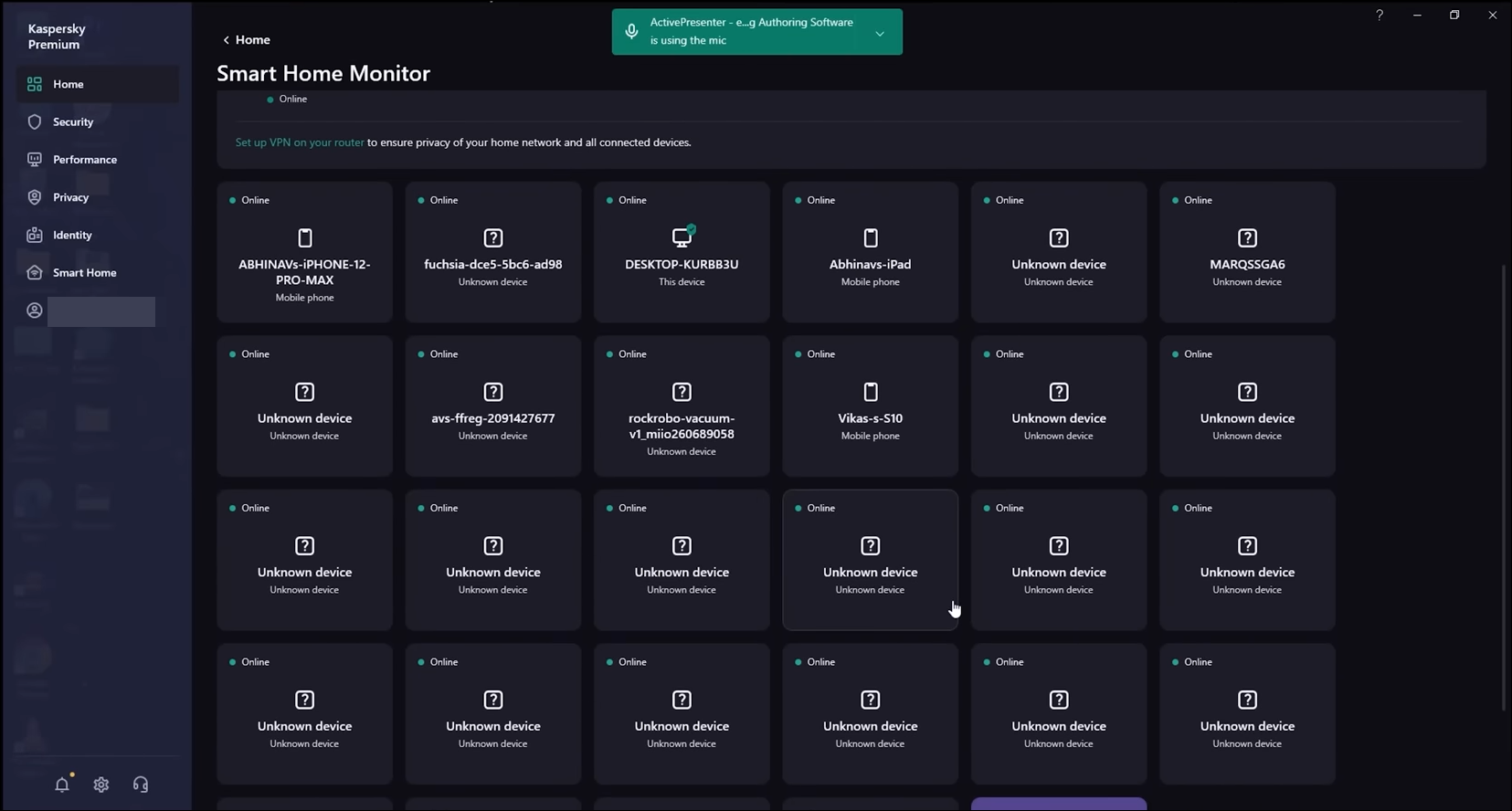Click the 'Mobile phone' label under Vikas-s-S10
Image resolution: width=1512 pixels, height=811 pixels.
click(871, 437)
